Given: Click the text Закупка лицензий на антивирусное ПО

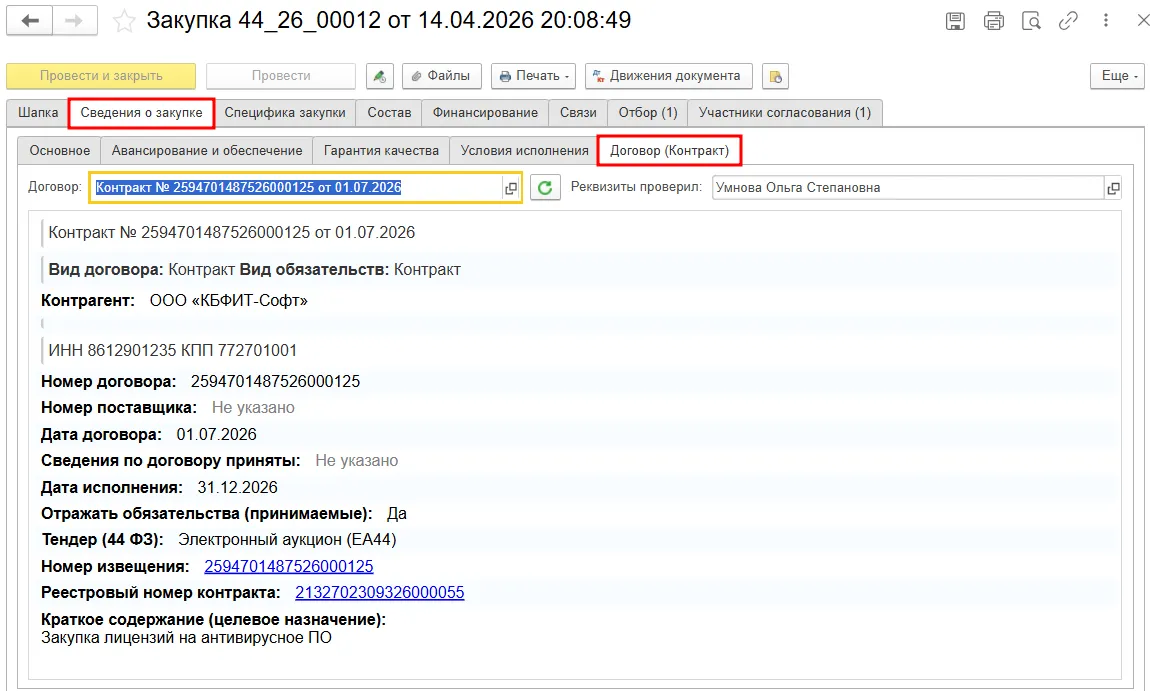Looking at the screenshot, I should [186, 638].
